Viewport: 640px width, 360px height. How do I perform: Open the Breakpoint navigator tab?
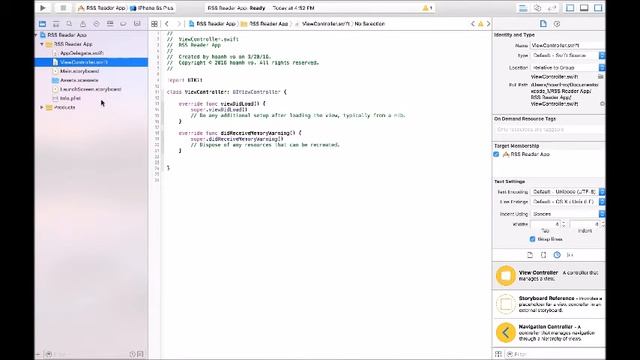[123, 24]
